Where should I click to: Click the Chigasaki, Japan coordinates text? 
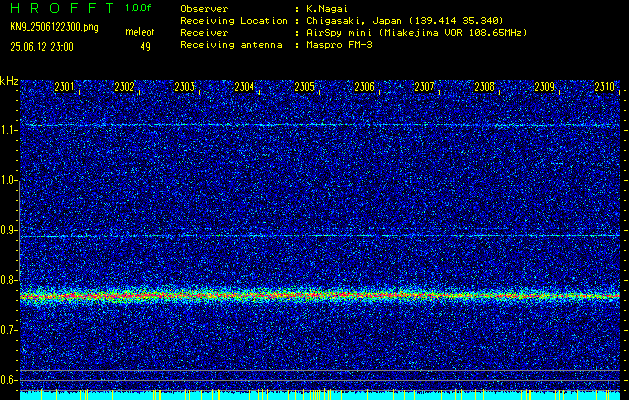point(405,20)
